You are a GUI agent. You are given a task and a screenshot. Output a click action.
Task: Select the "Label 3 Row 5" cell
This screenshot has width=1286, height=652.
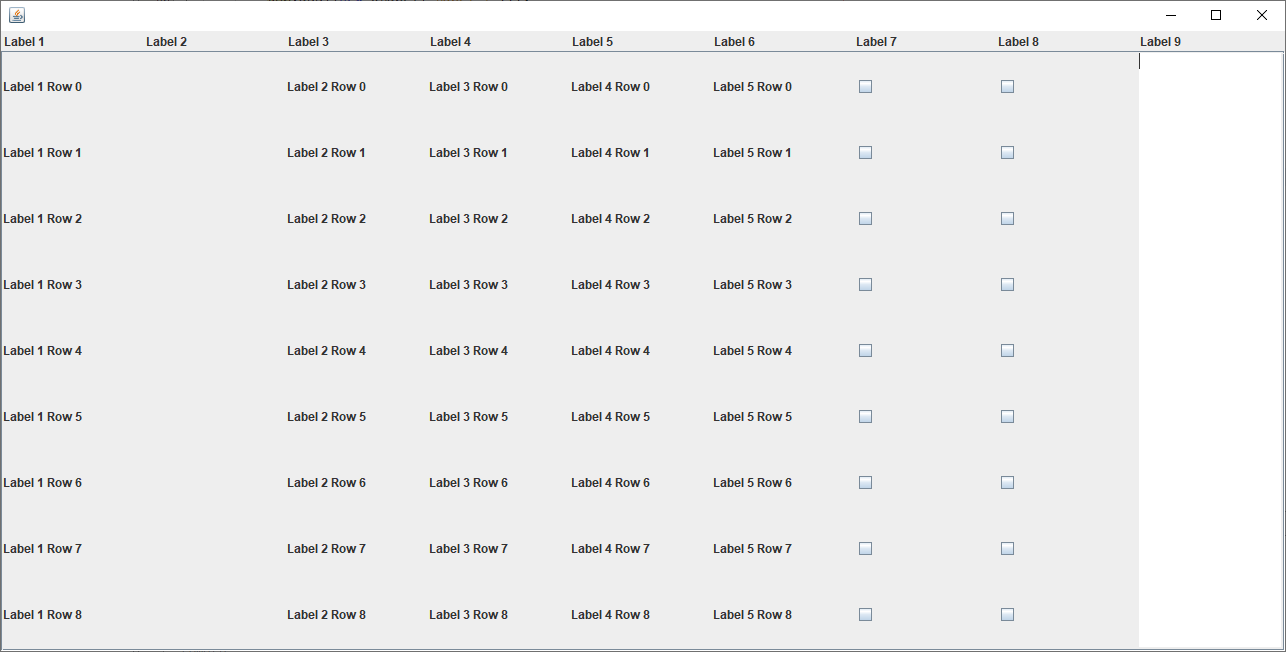(x=469, y=417)
